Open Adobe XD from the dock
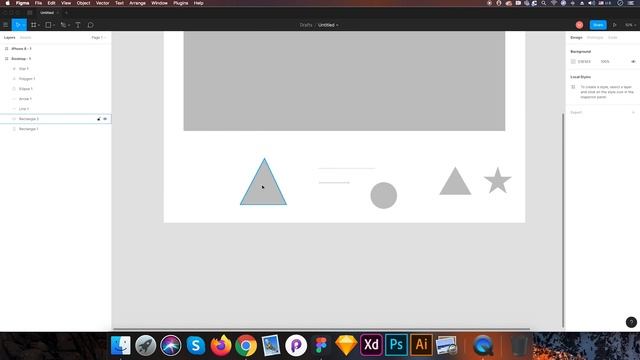Screen dimensions: 640x360 [x=371, y=345]
